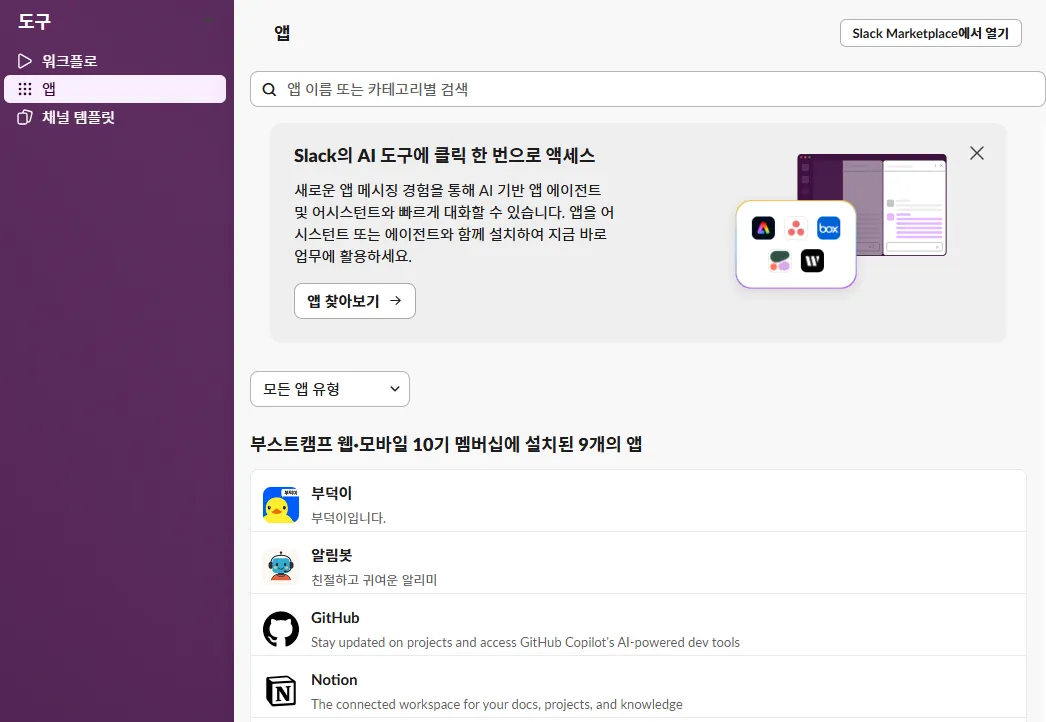The image size is (1046, 722).
Task: Select the 앱 item in sidebar
Action: point(115,89)
